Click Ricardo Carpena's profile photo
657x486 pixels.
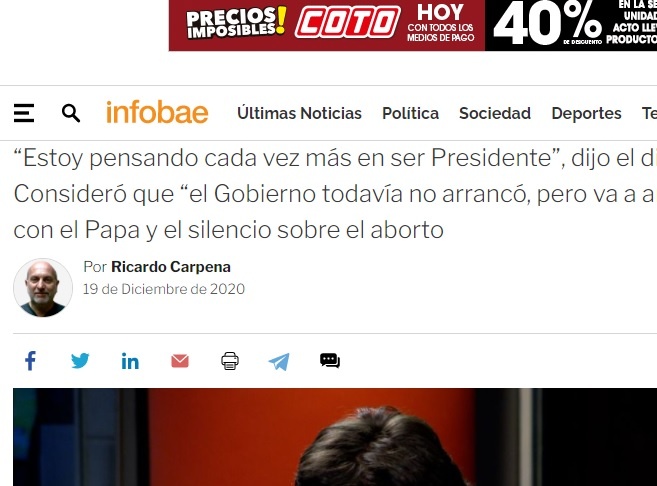click(x=43, y=288)
